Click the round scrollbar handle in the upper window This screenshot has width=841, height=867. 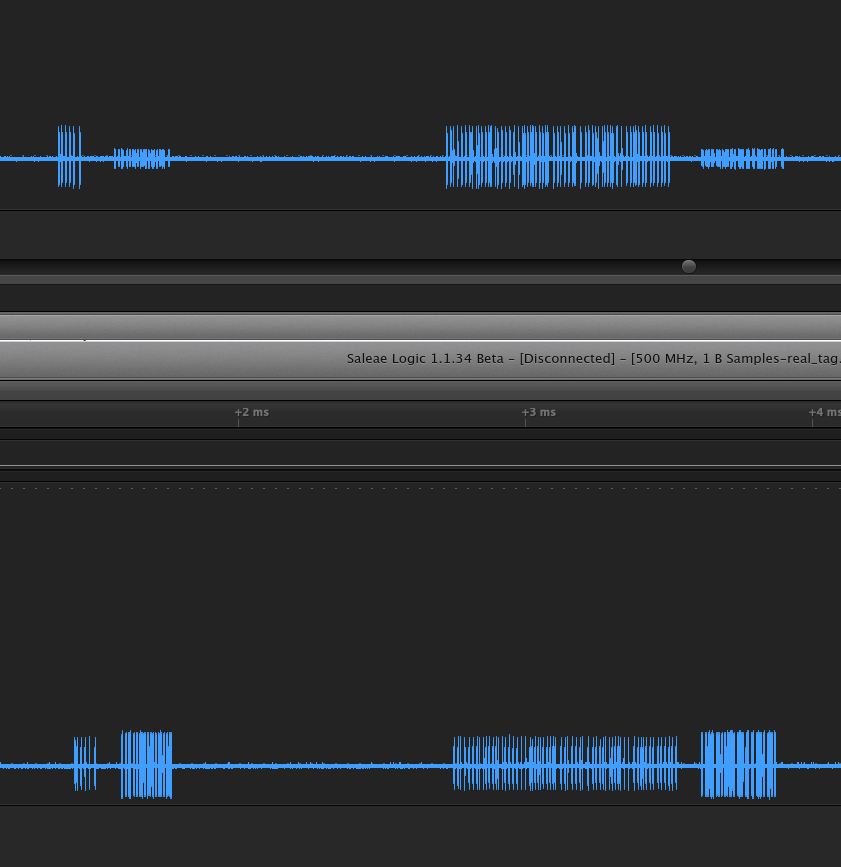click(x=688, y=267)
